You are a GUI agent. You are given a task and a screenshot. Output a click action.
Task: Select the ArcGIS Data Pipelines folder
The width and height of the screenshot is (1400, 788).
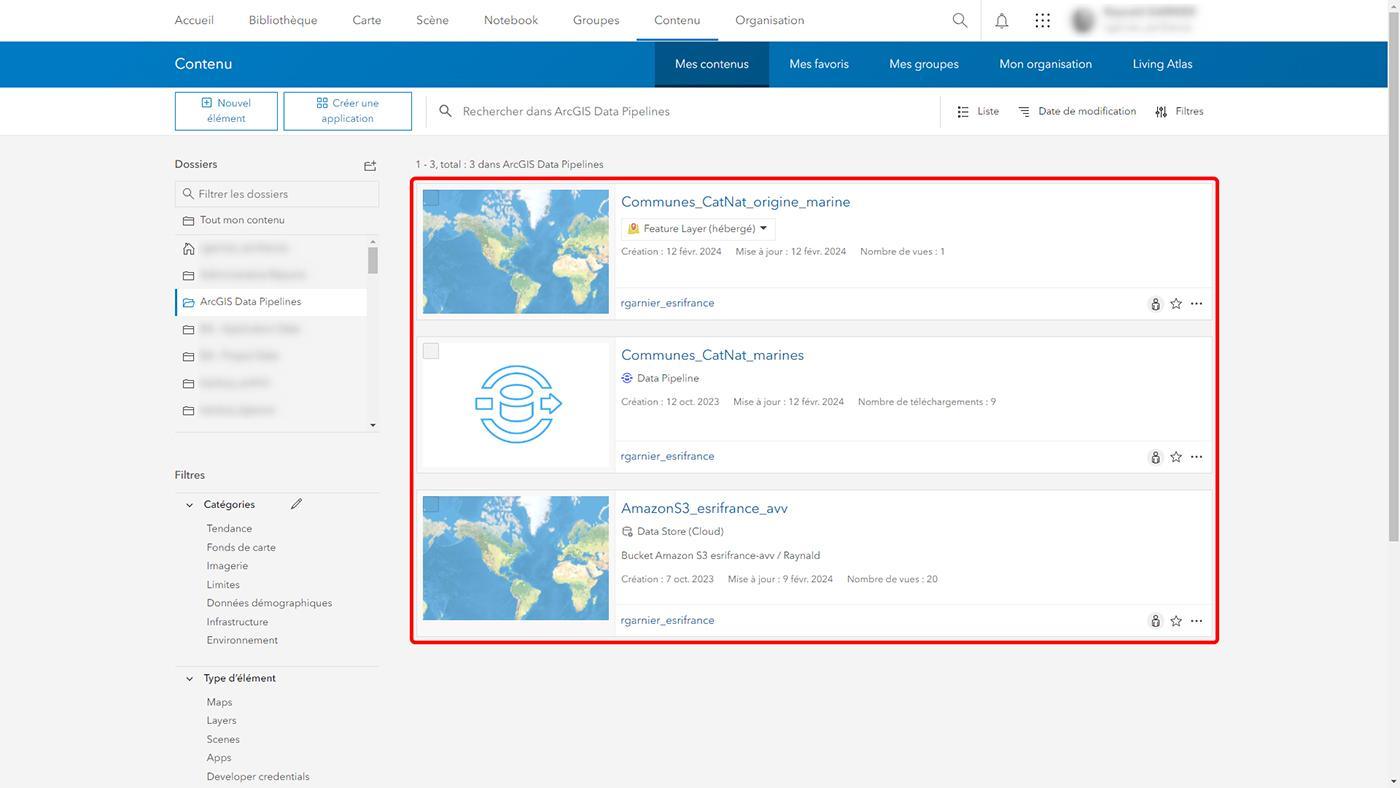point(271,302)
